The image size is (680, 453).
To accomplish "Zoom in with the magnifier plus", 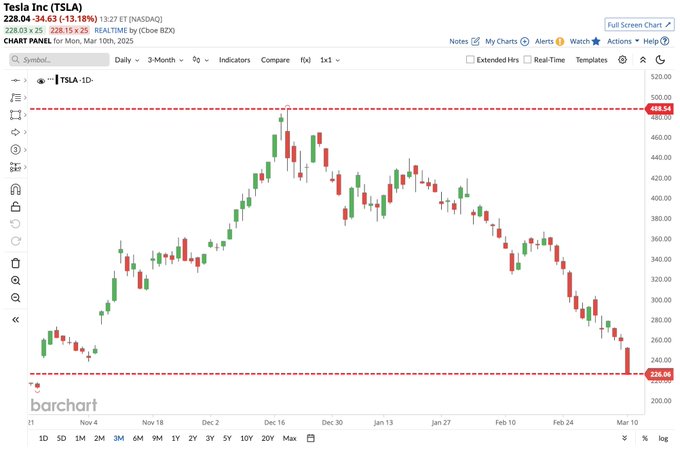I will [15, 280].
